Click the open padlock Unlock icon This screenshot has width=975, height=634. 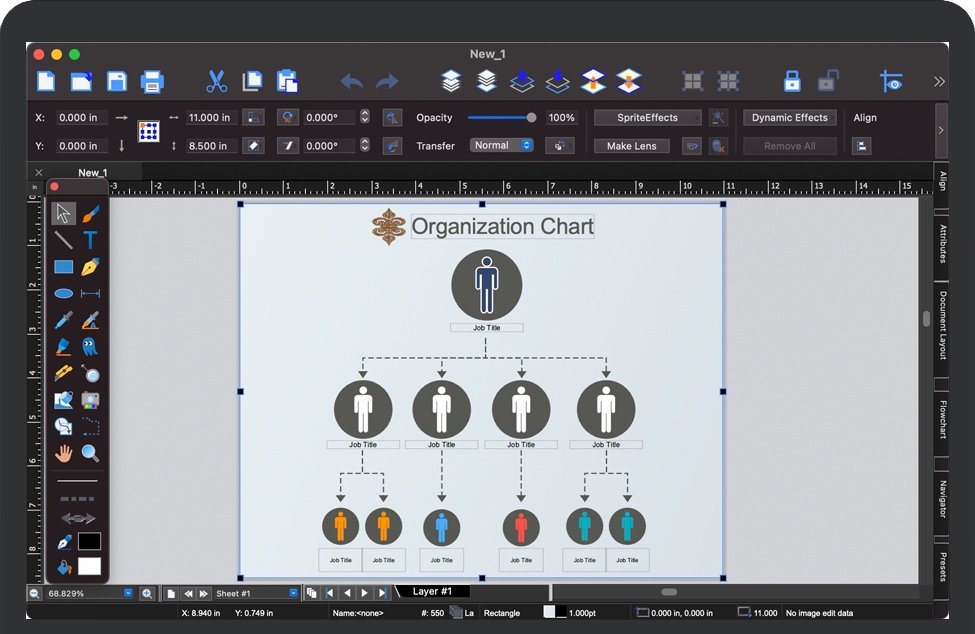click(x=828, y=81)
